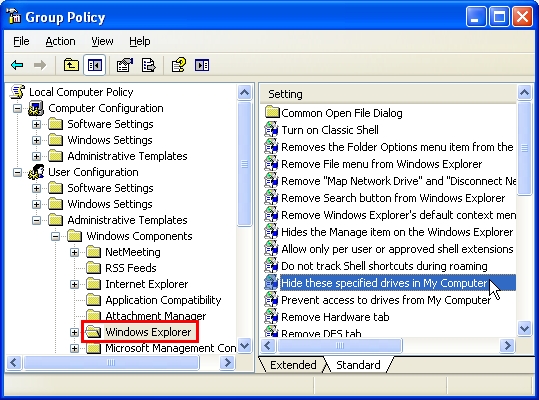Select Allow only per user or approved shell extensions
The width and height of the screenshot is (539, 400).
point(397,249)
